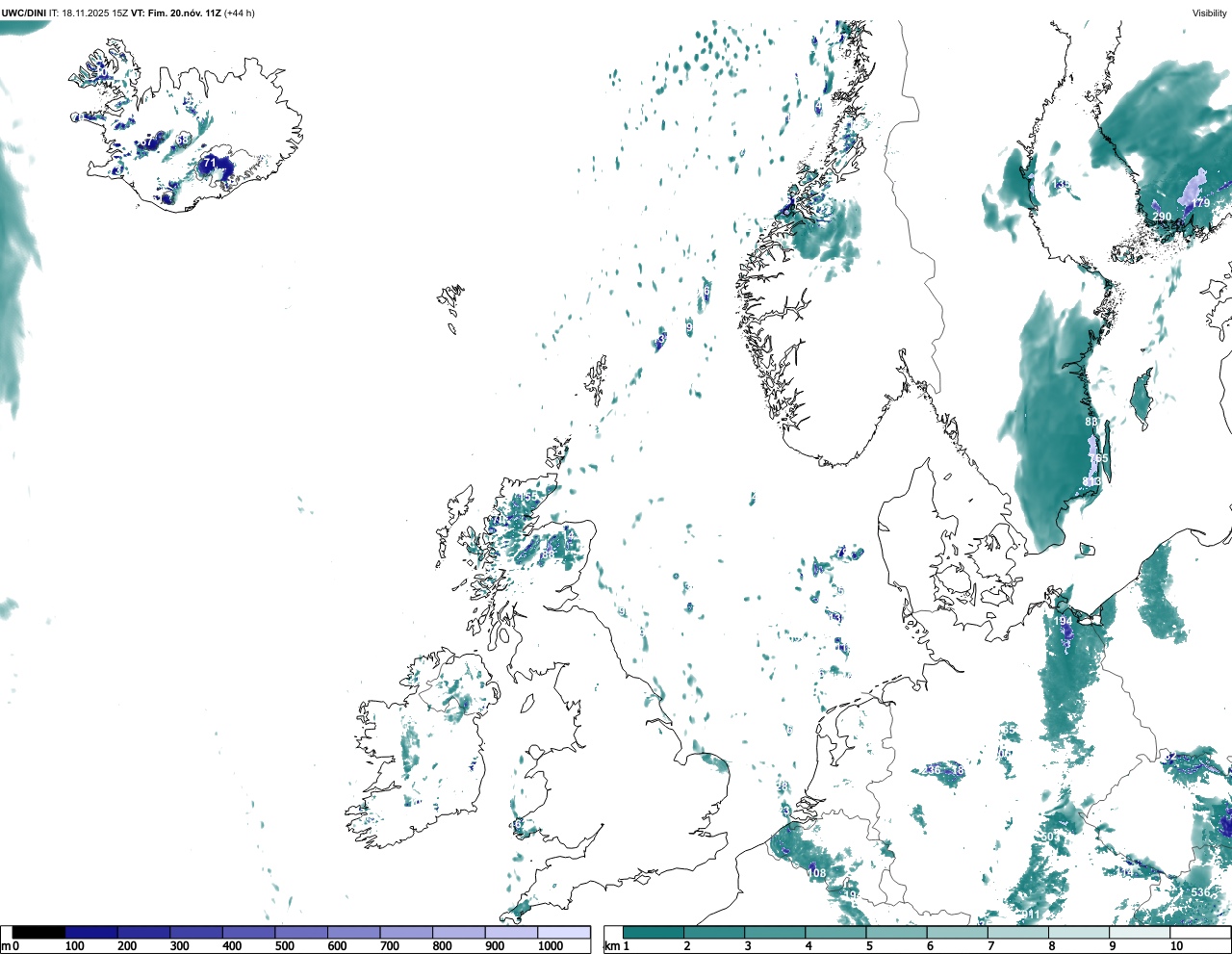
Task: Click the '536' visibility value at lower right
Action: pos(1200,892)
